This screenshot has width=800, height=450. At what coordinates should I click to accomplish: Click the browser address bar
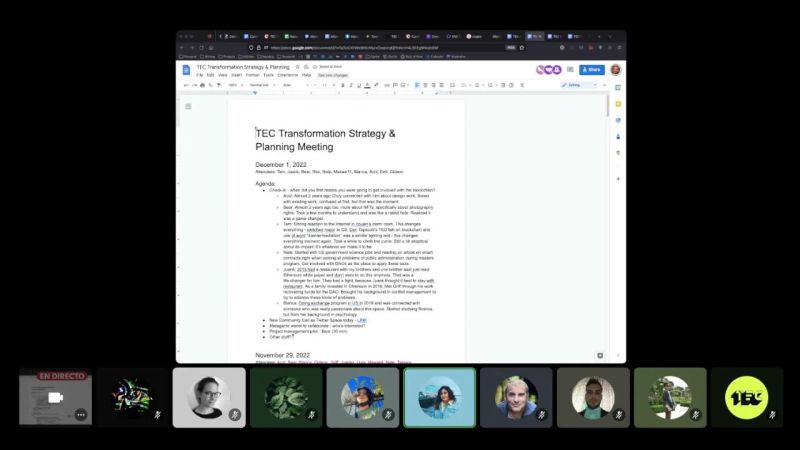tap(388, 47)
